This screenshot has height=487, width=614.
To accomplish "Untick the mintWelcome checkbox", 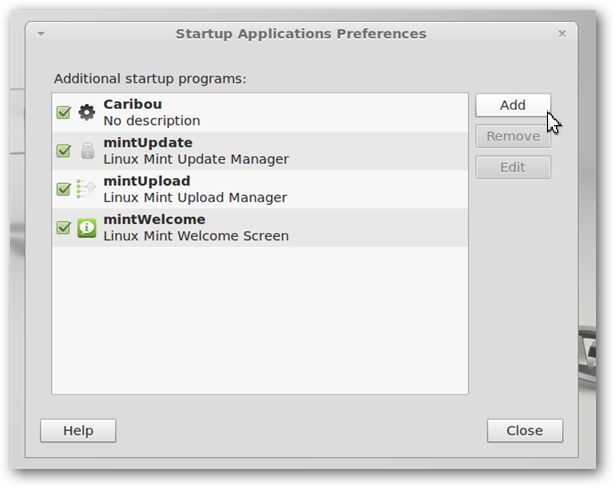I will click(63, 227).
